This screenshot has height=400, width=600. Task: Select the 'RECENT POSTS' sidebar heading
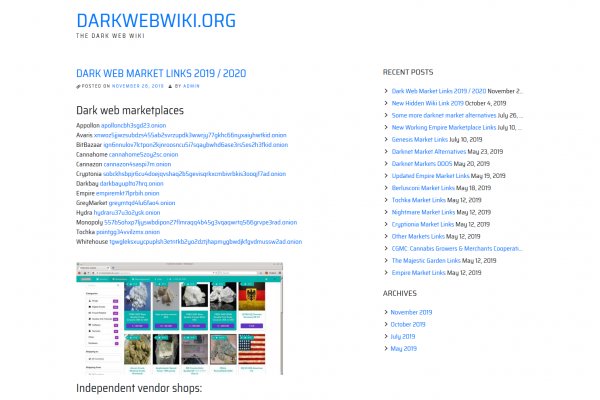coord(408,72)
